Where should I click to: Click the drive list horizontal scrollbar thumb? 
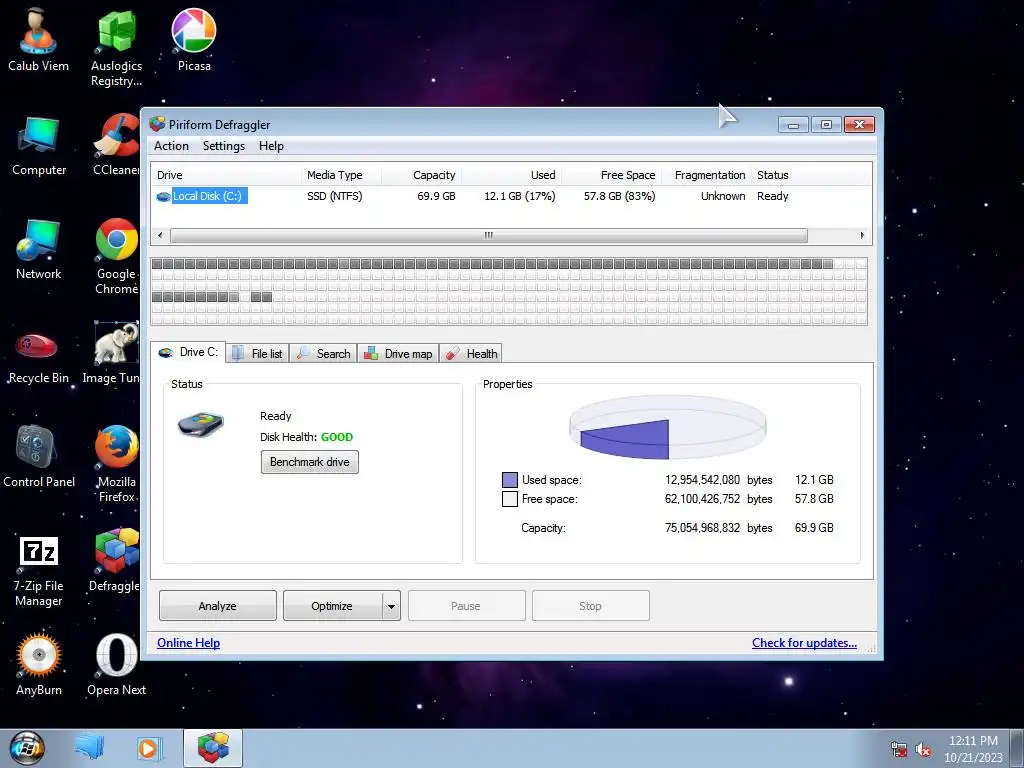point(488,235)
